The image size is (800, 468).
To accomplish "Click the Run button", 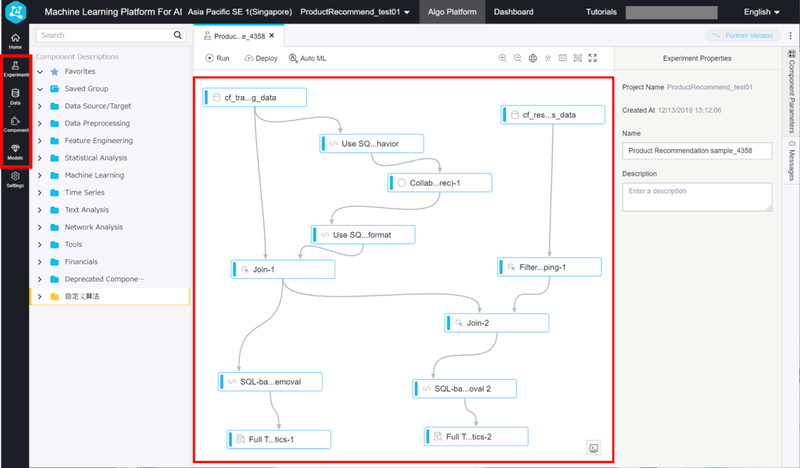I will [x=217, y=59].
